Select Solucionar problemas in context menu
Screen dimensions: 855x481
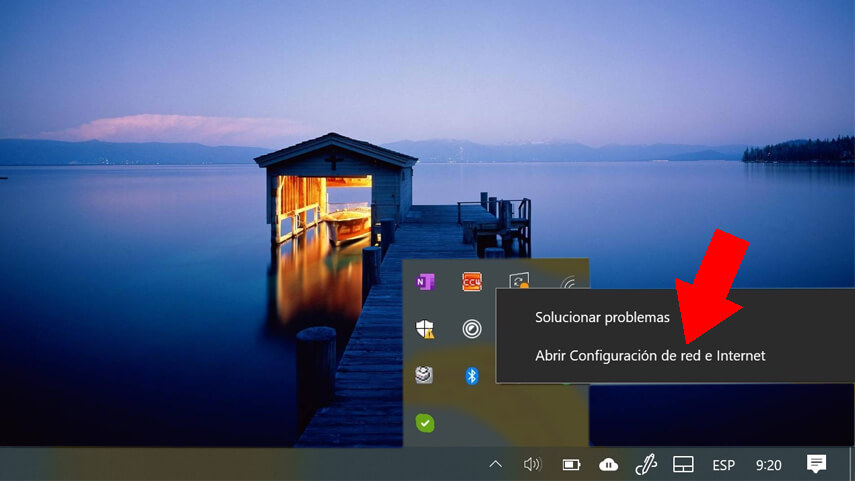(602, 317)
